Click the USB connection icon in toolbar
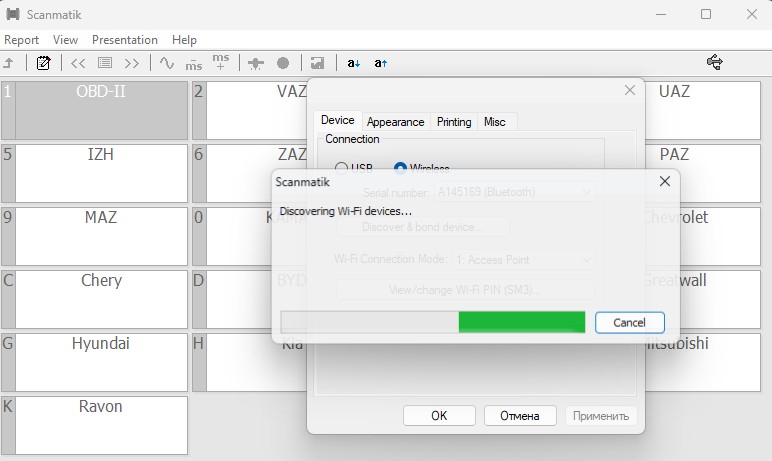772x461 pixels. point(715,63)
